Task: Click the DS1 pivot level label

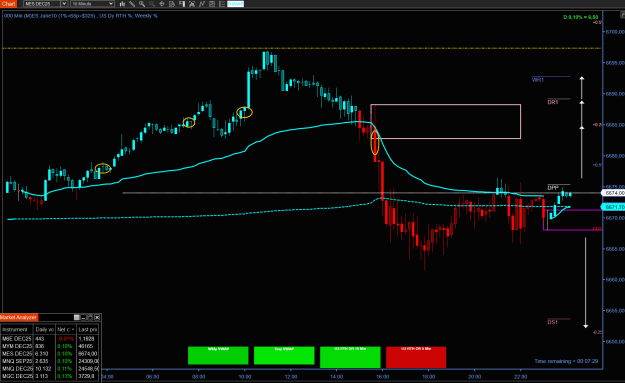Action: 552,322
